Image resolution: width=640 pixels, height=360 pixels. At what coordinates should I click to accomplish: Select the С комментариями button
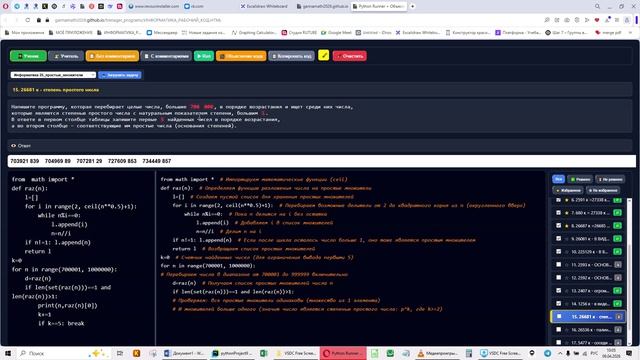point(166,56)
